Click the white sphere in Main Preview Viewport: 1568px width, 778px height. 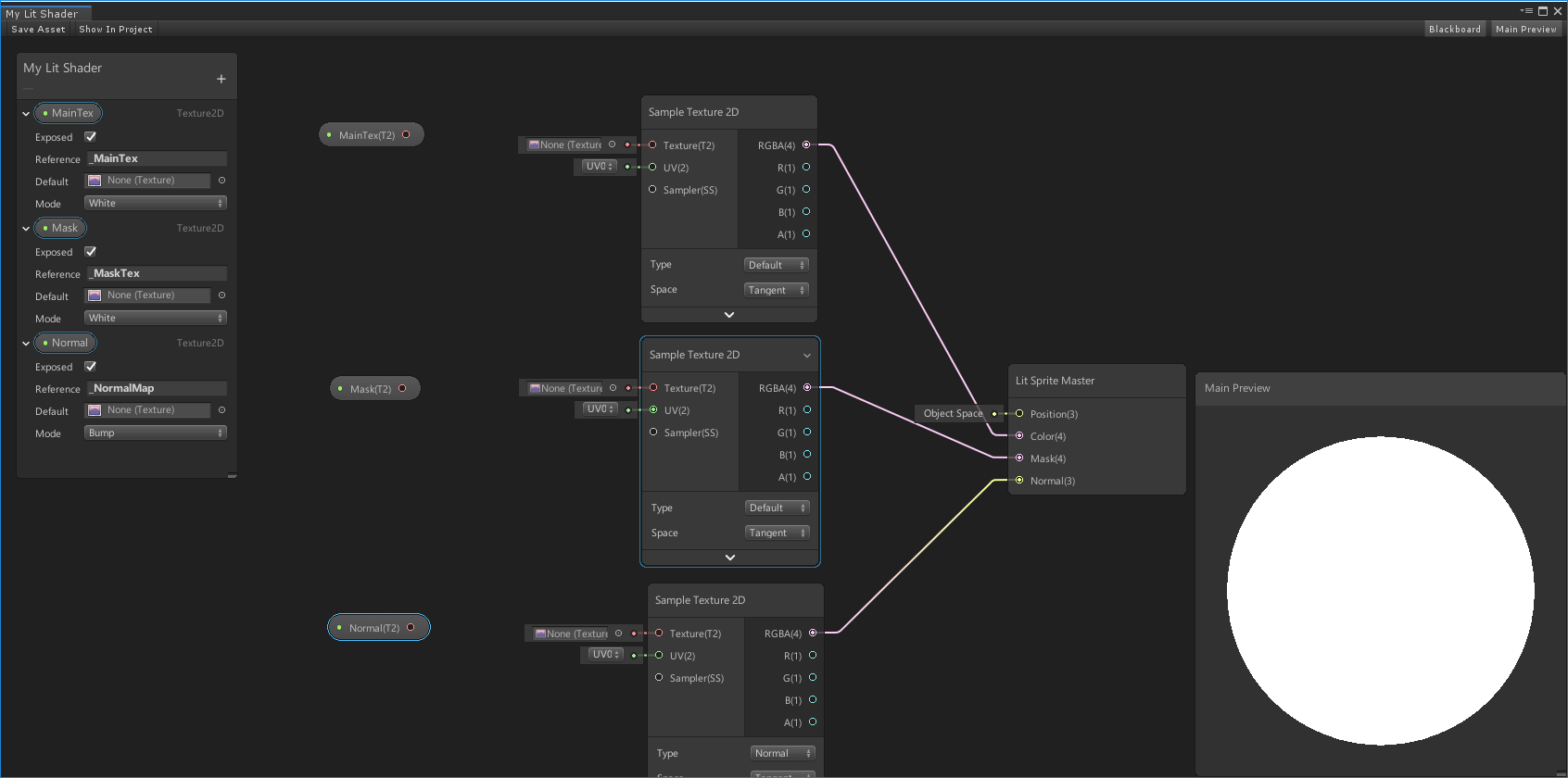point(1380,590)
